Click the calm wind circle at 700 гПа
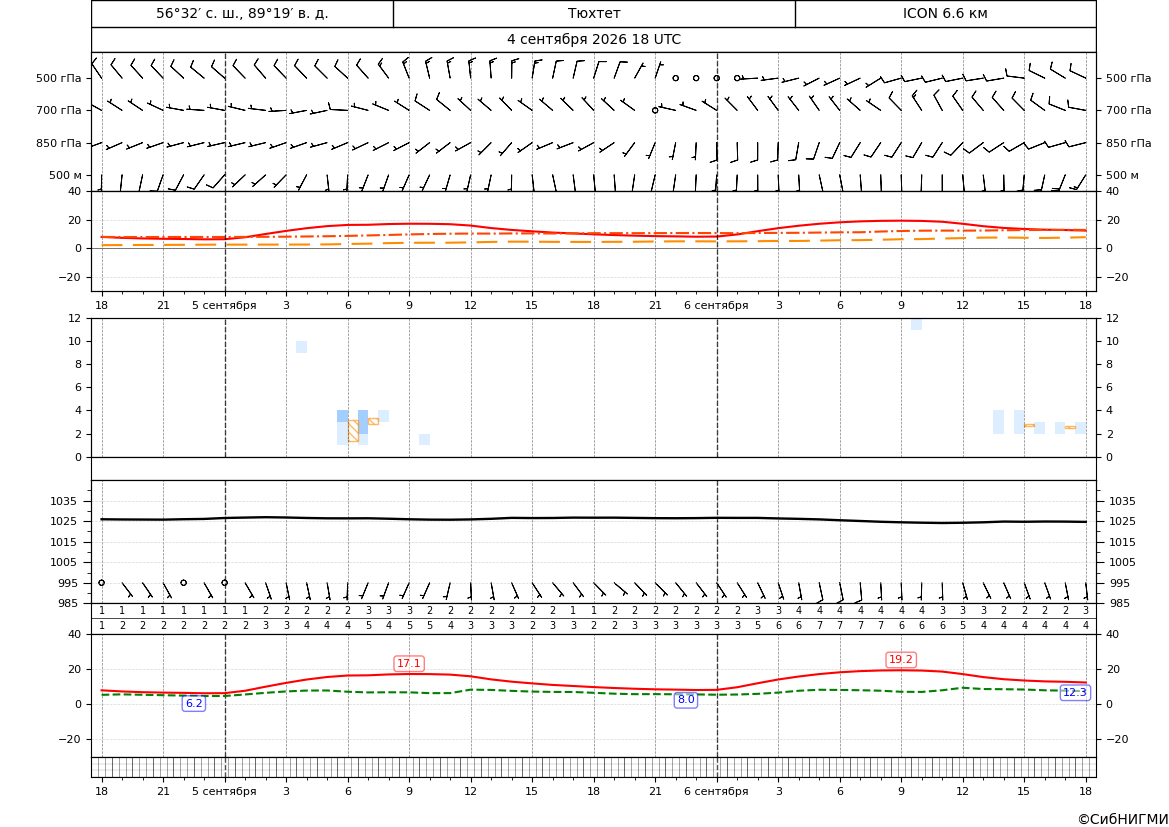The height and width of the screenshot is (827, 1169). [x=655, y=110]
